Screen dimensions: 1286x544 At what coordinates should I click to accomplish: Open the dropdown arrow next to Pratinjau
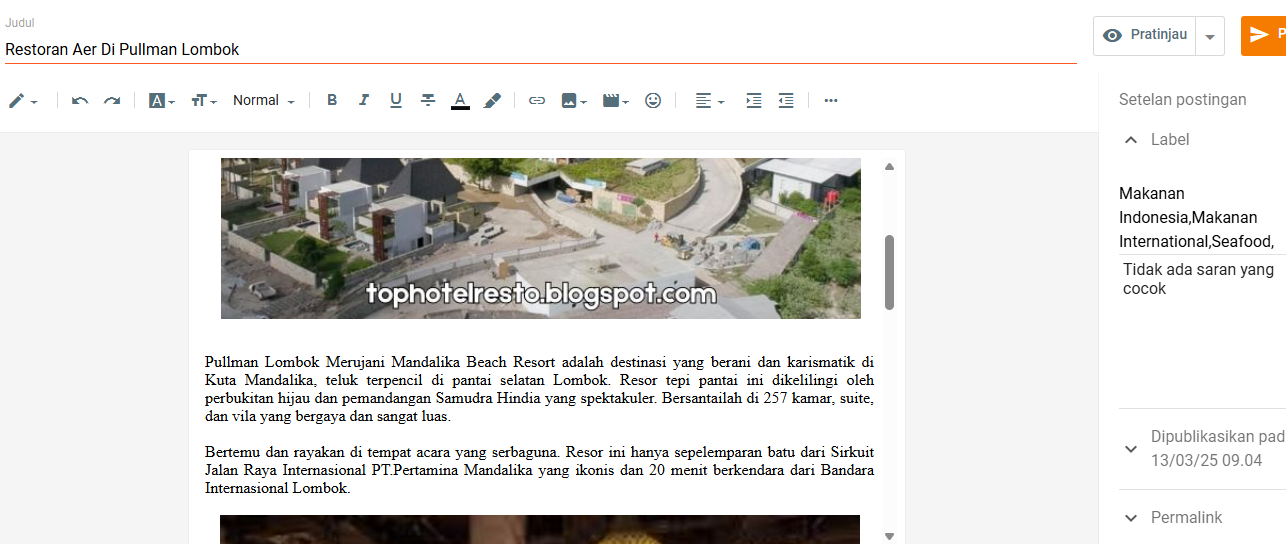[x=1210, y=36]
